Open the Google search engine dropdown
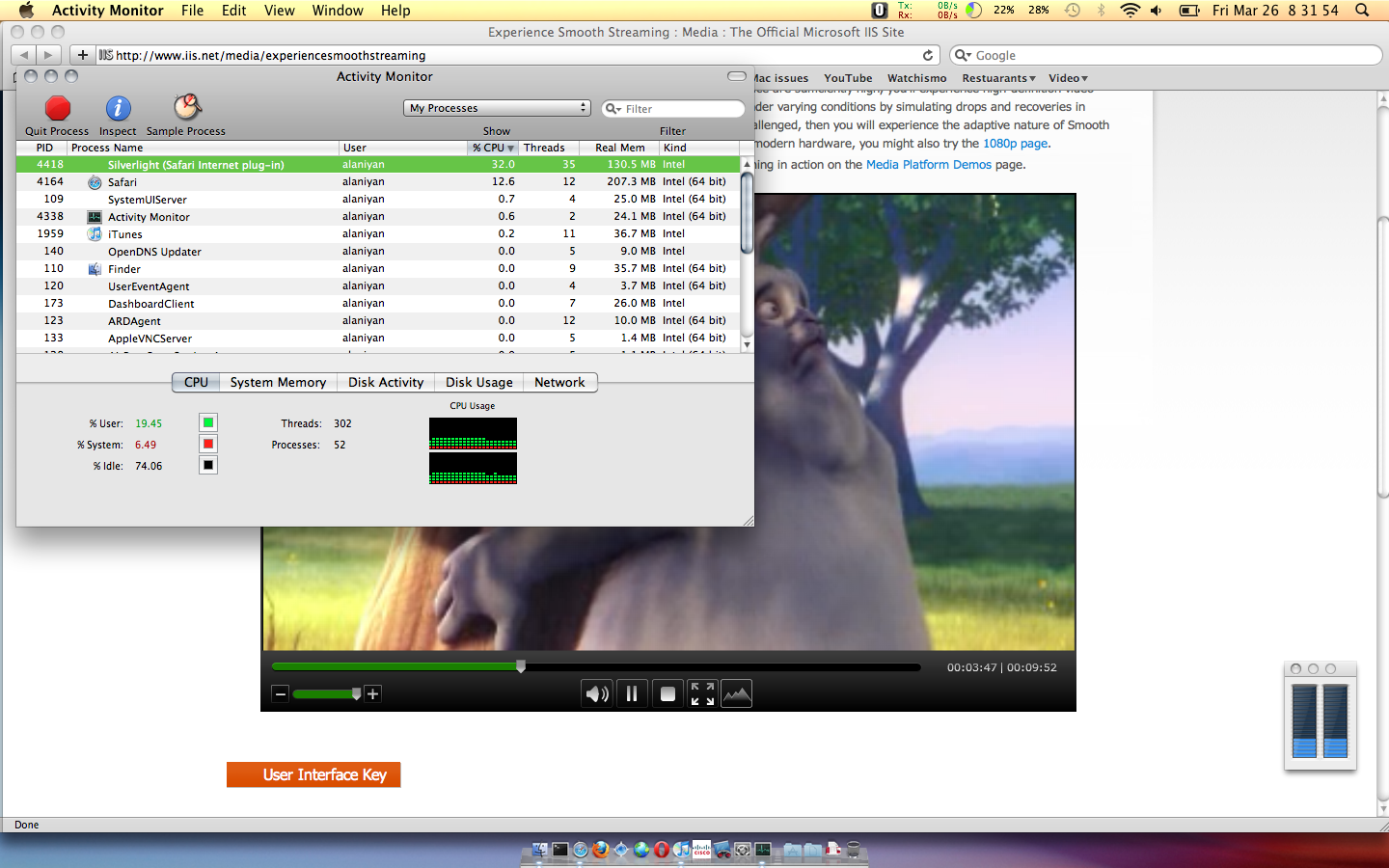This screenshot has height=868, width=1389. [x=963, y=55]
